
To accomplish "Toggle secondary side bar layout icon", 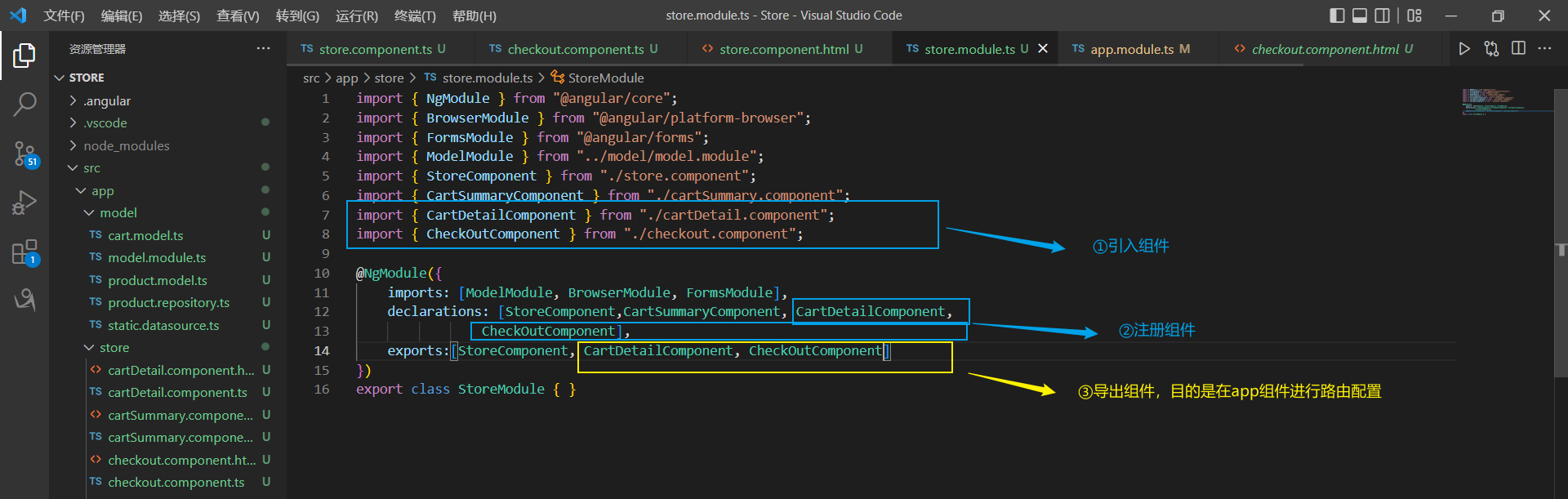I will coord(1383,16).
